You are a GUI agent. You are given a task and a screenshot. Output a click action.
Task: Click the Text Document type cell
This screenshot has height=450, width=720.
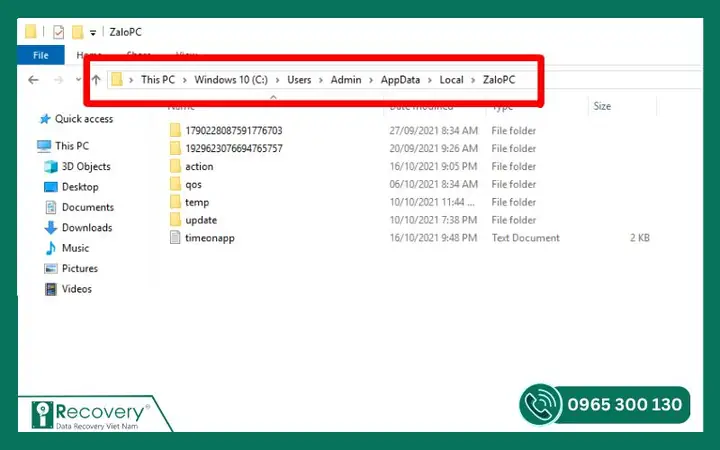point(526,238)
